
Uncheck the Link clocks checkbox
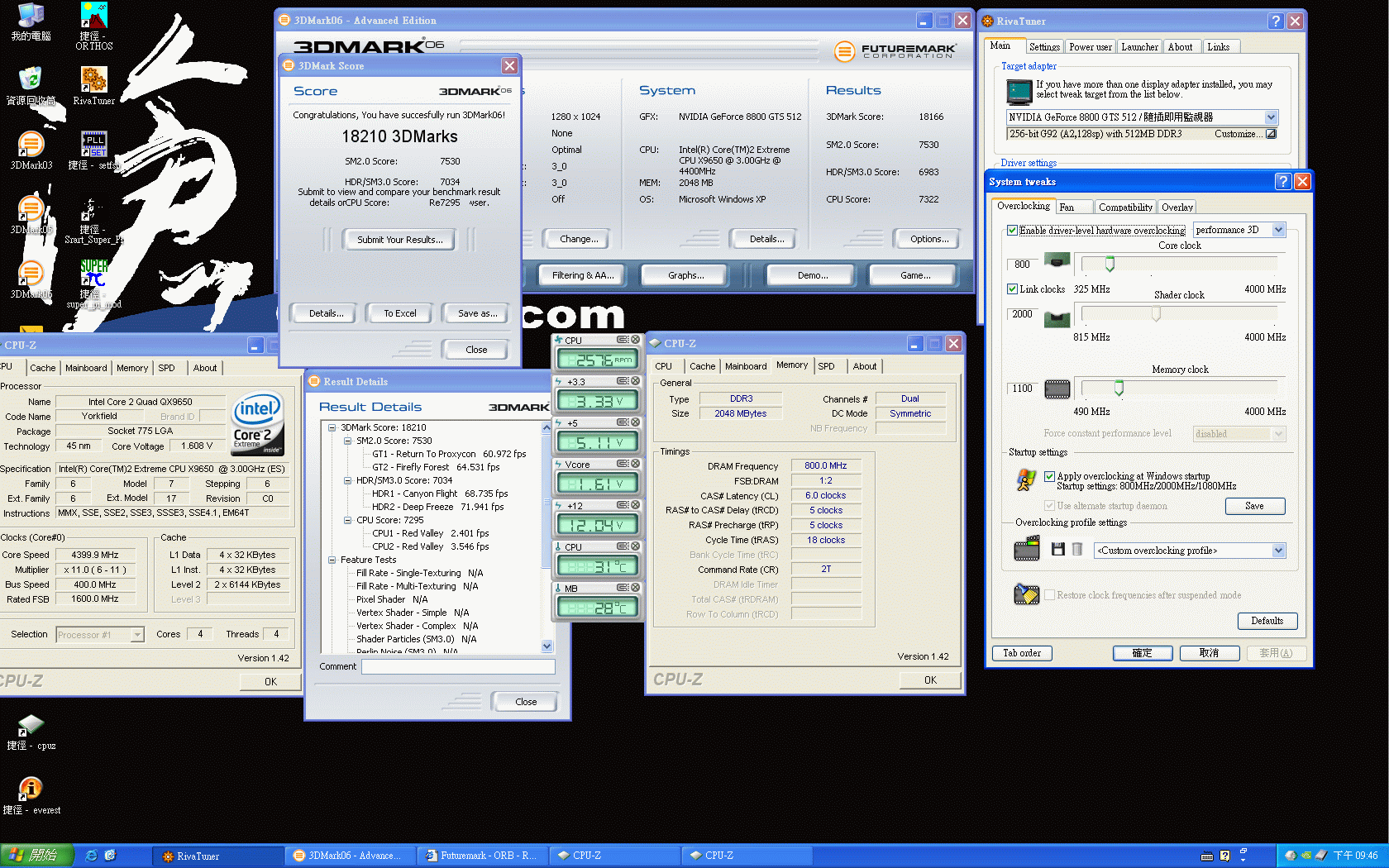1012,289
